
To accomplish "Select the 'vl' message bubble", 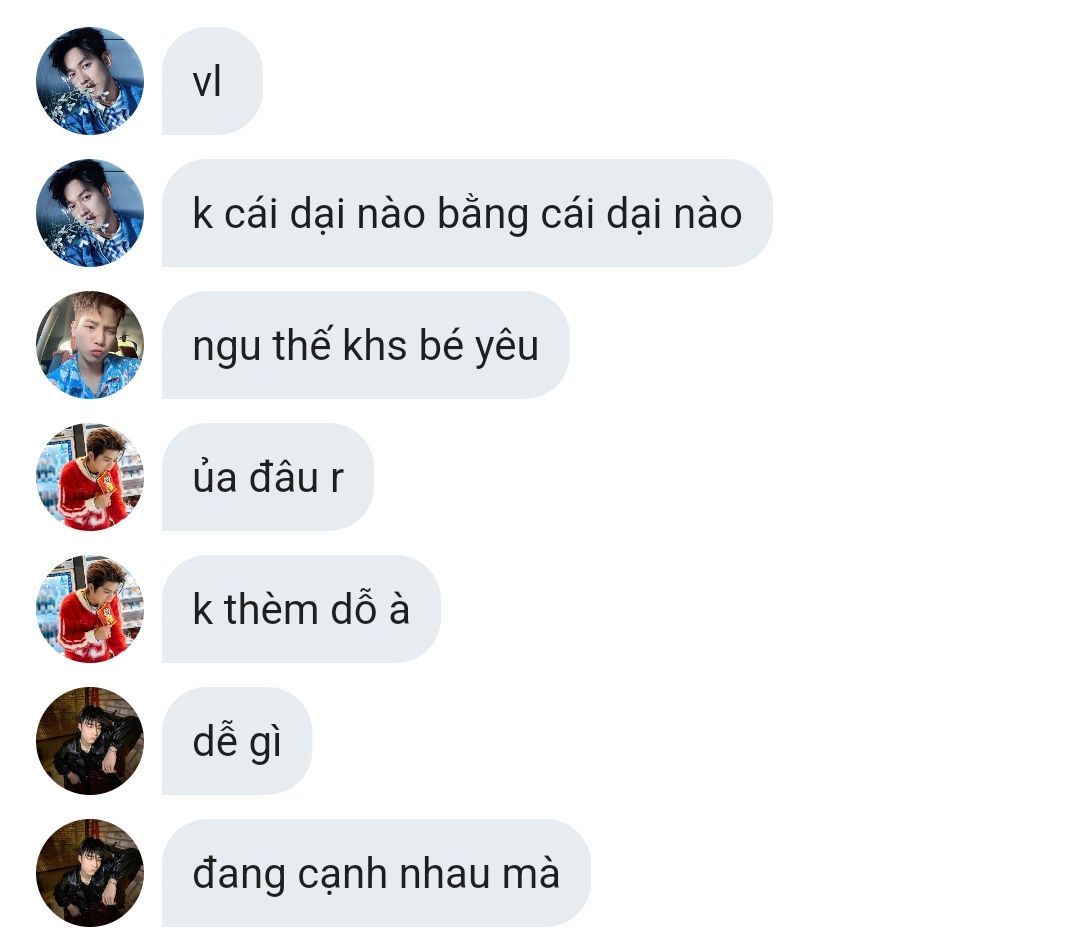I will point(212,81).
